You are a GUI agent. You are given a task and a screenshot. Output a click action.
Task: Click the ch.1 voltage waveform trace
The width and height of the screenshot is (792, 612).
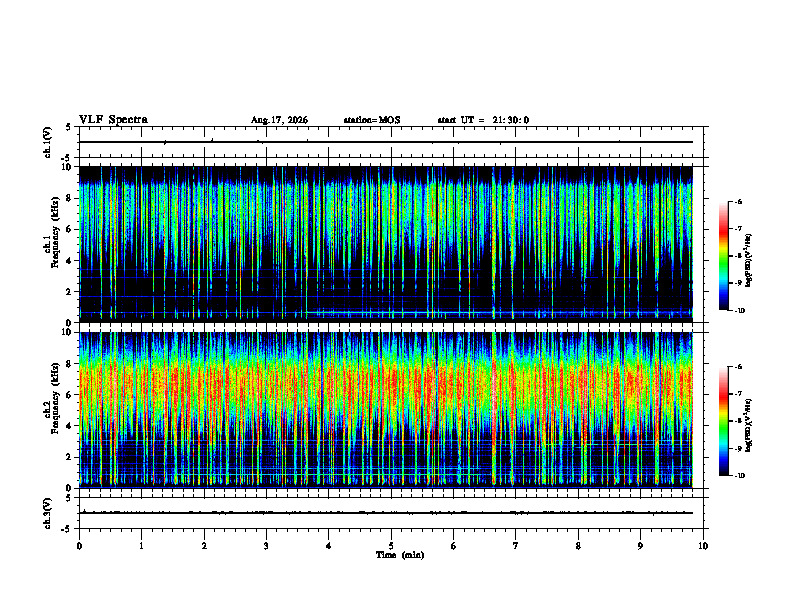tap(386, 142)
